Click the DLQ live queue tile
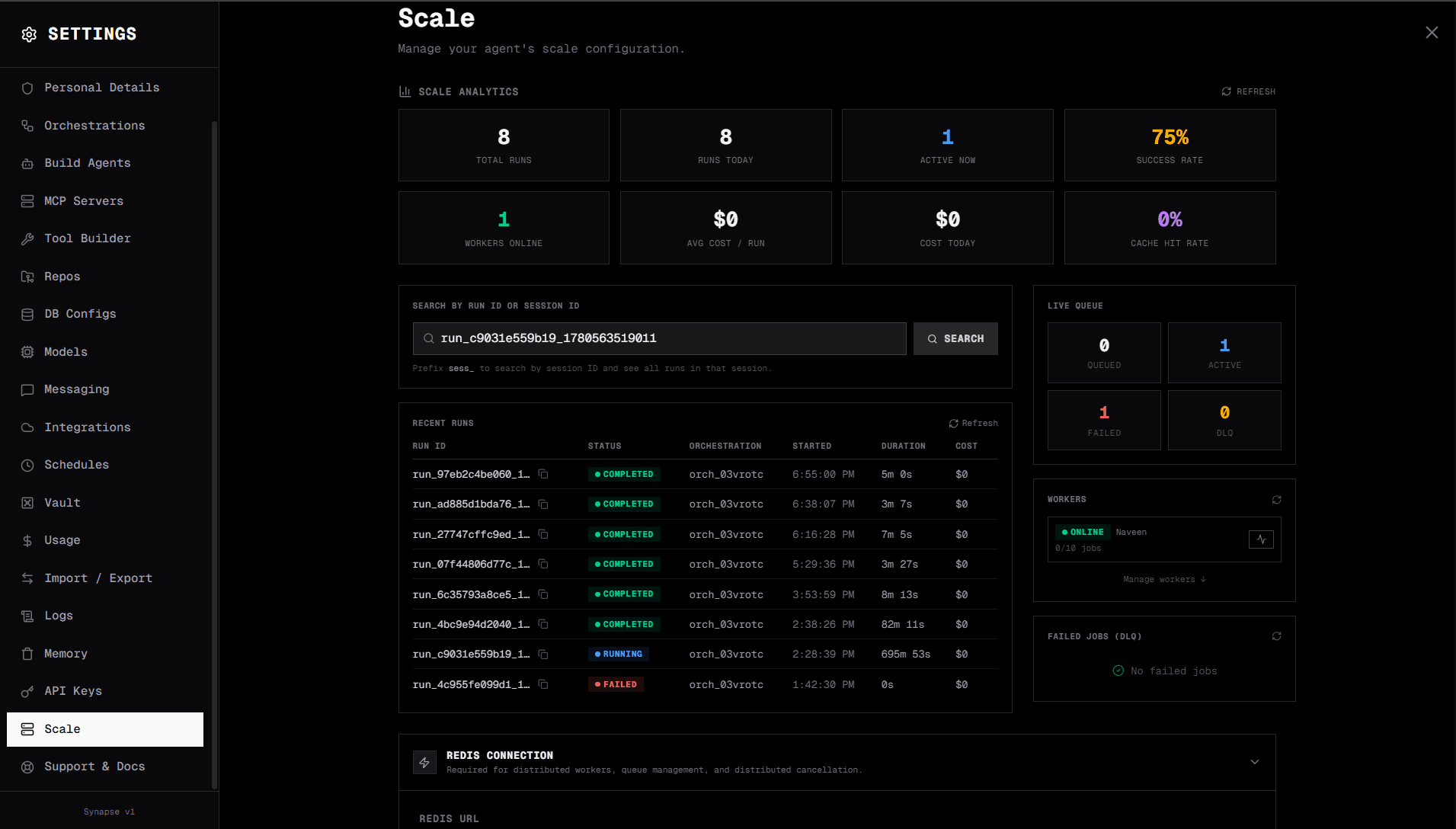This screenshot has height=829, width=1456. click(x=1224, y=421)
